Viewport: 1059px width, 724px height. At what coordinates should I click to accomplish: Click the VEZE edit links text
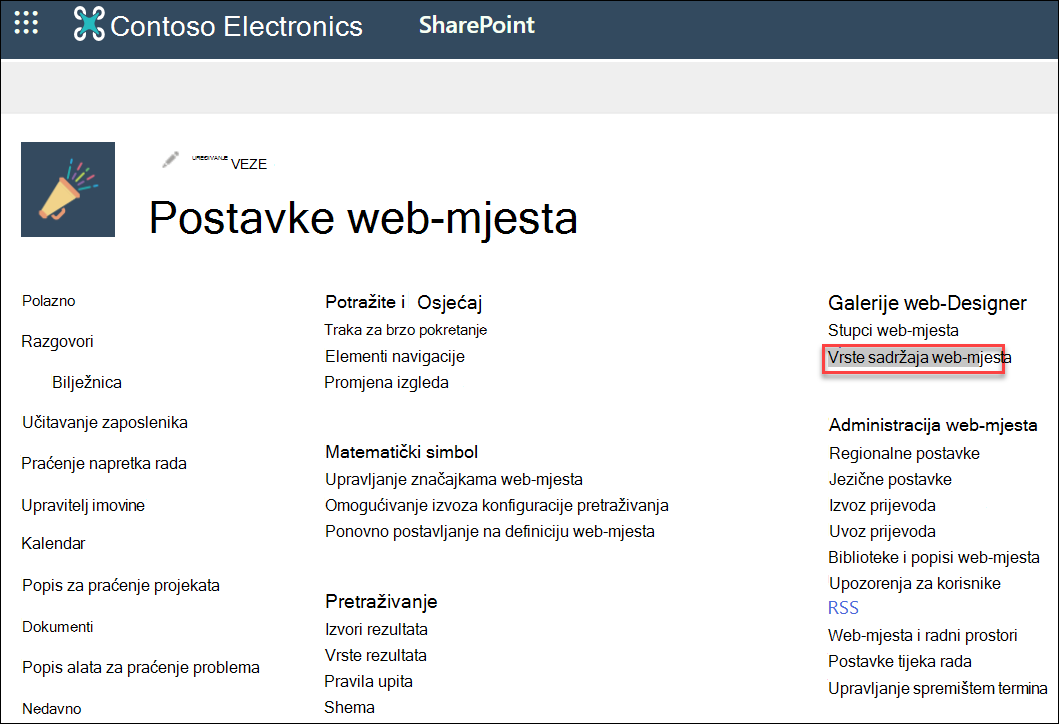pyautogui.click(x=249, y=164)
